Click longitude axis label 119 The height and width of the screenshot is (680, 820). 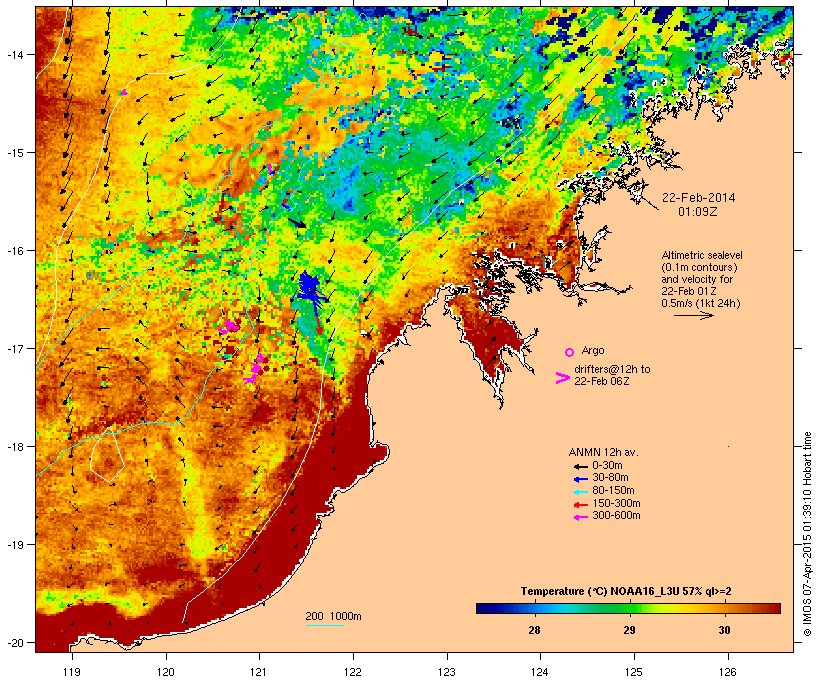coord(72,672)
